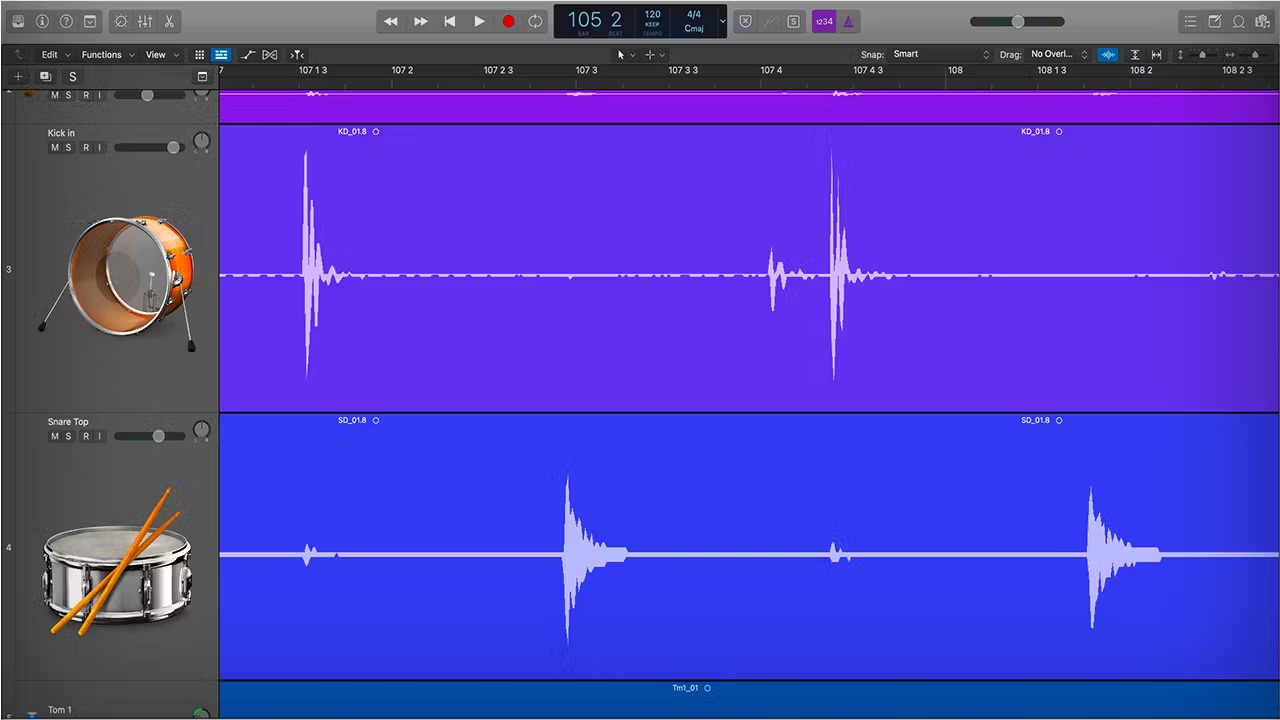This screenshot has height=720, width=1280.
Task: Toggle the list view button highlighted blue
Action: tap(221, 55)
